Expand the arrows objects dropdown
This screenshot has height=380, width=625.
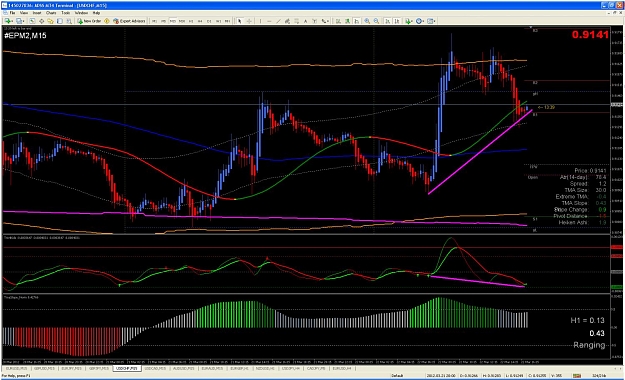328,21
